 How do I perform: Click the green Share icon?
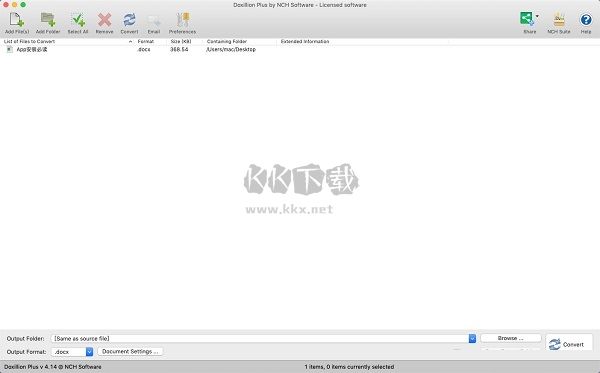pos(527,19)
